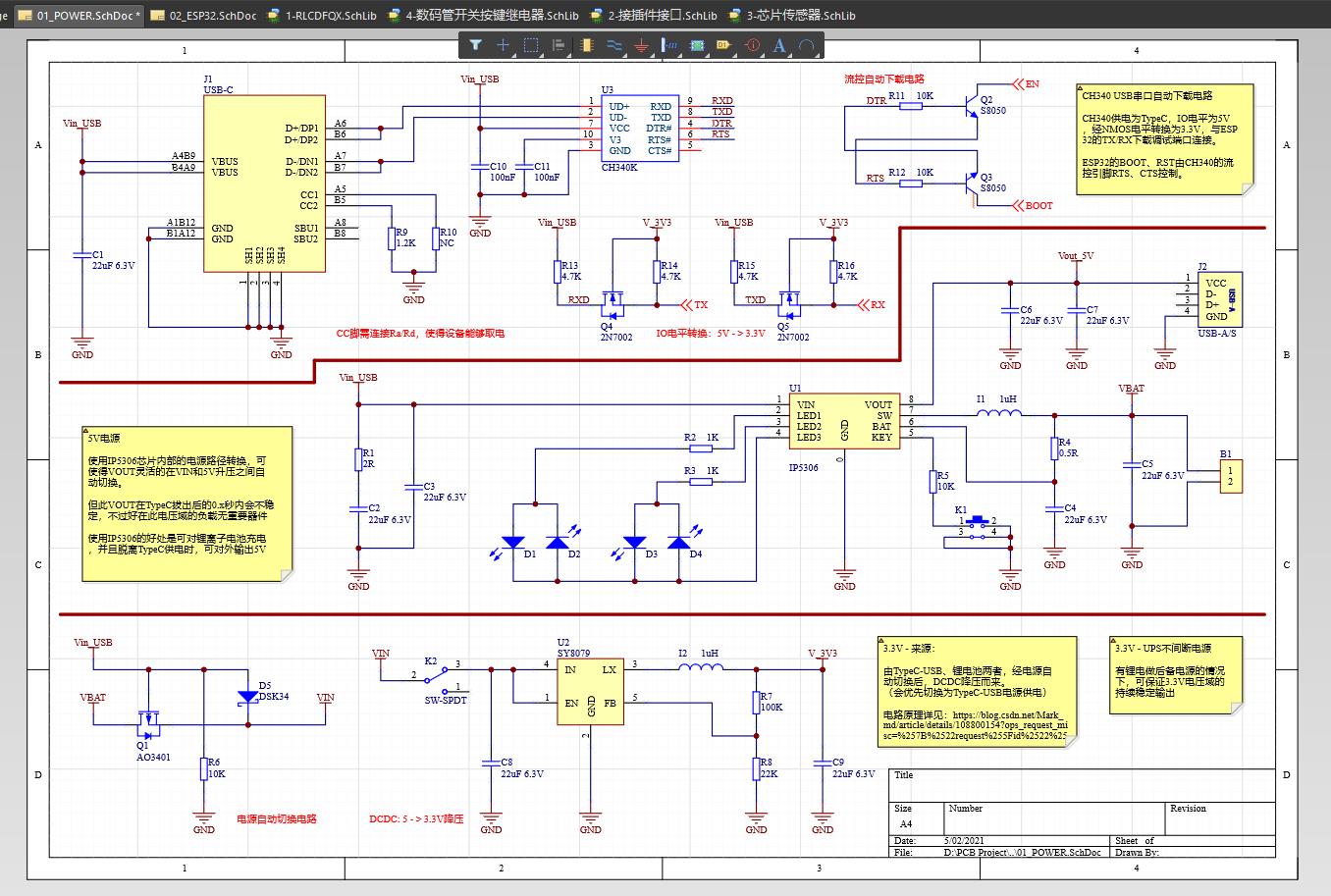Click the EN port symbol
Viewport: 1331px width, 896px height.
[1025, 84]
